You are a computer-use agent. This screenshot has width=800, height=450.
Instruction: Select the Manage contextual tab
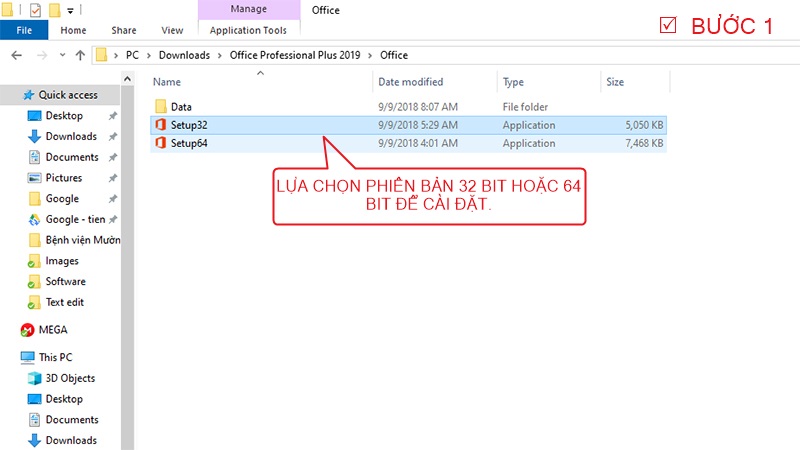[x=248, y=9]
